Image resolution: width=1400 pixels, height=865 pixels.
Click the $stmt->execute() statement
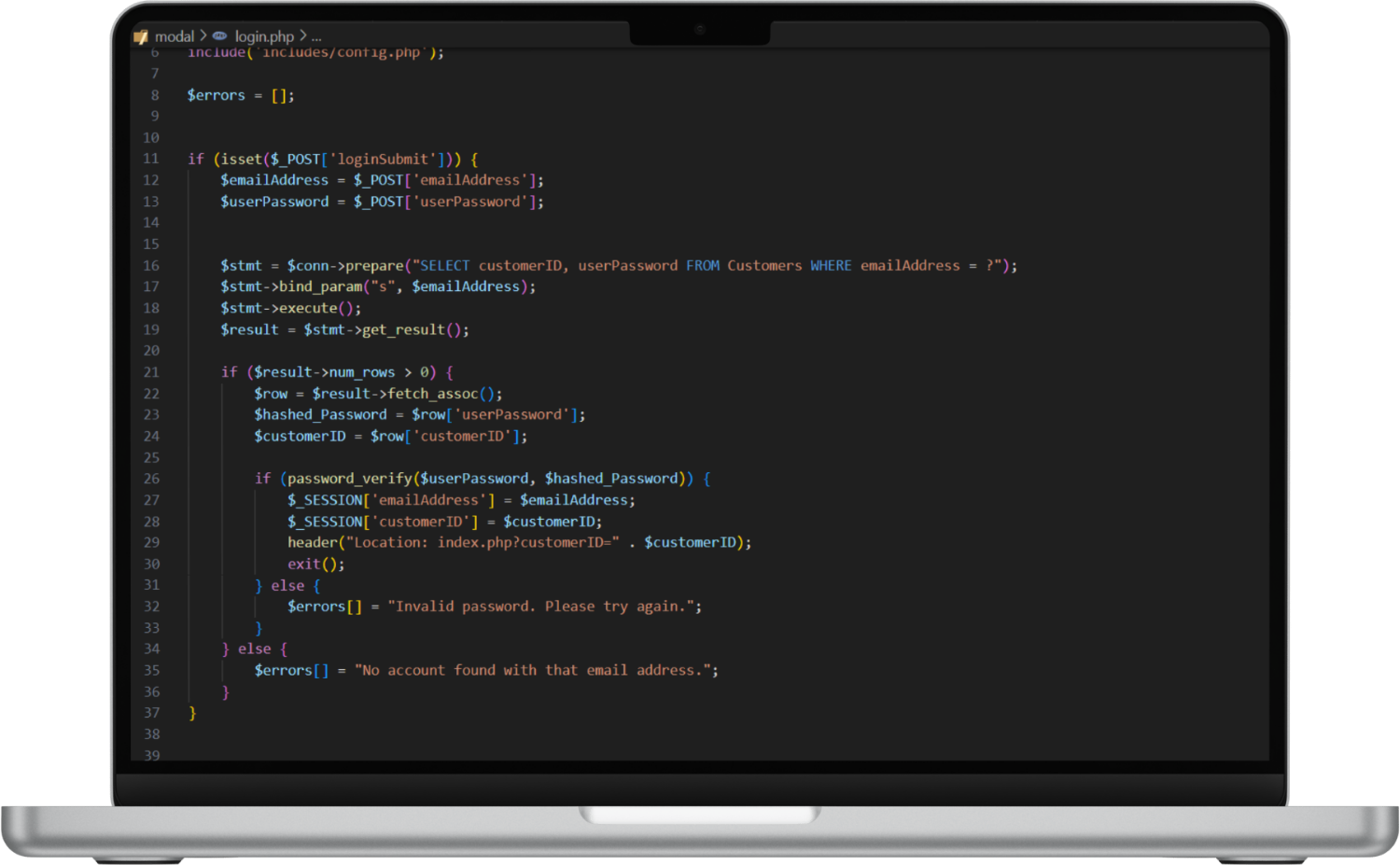point(289,308)
